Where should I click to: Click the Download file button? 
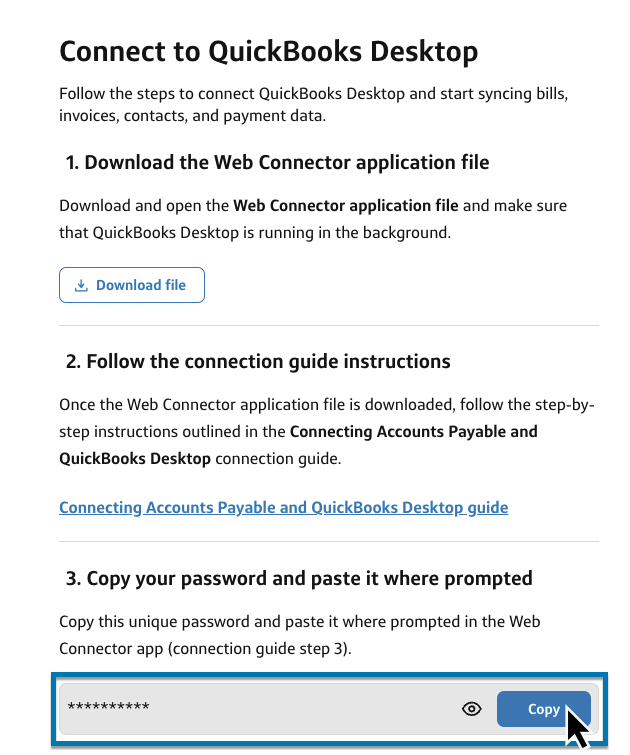point(132,285)
